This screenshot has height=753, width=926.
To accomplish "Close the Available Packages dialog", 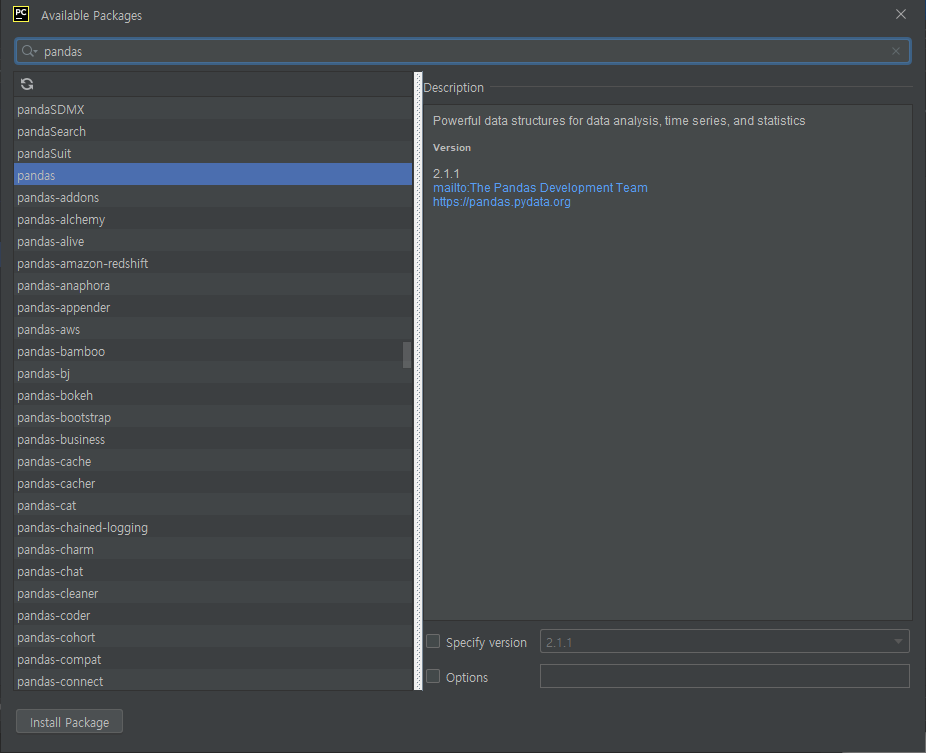I will coord(901,14).
